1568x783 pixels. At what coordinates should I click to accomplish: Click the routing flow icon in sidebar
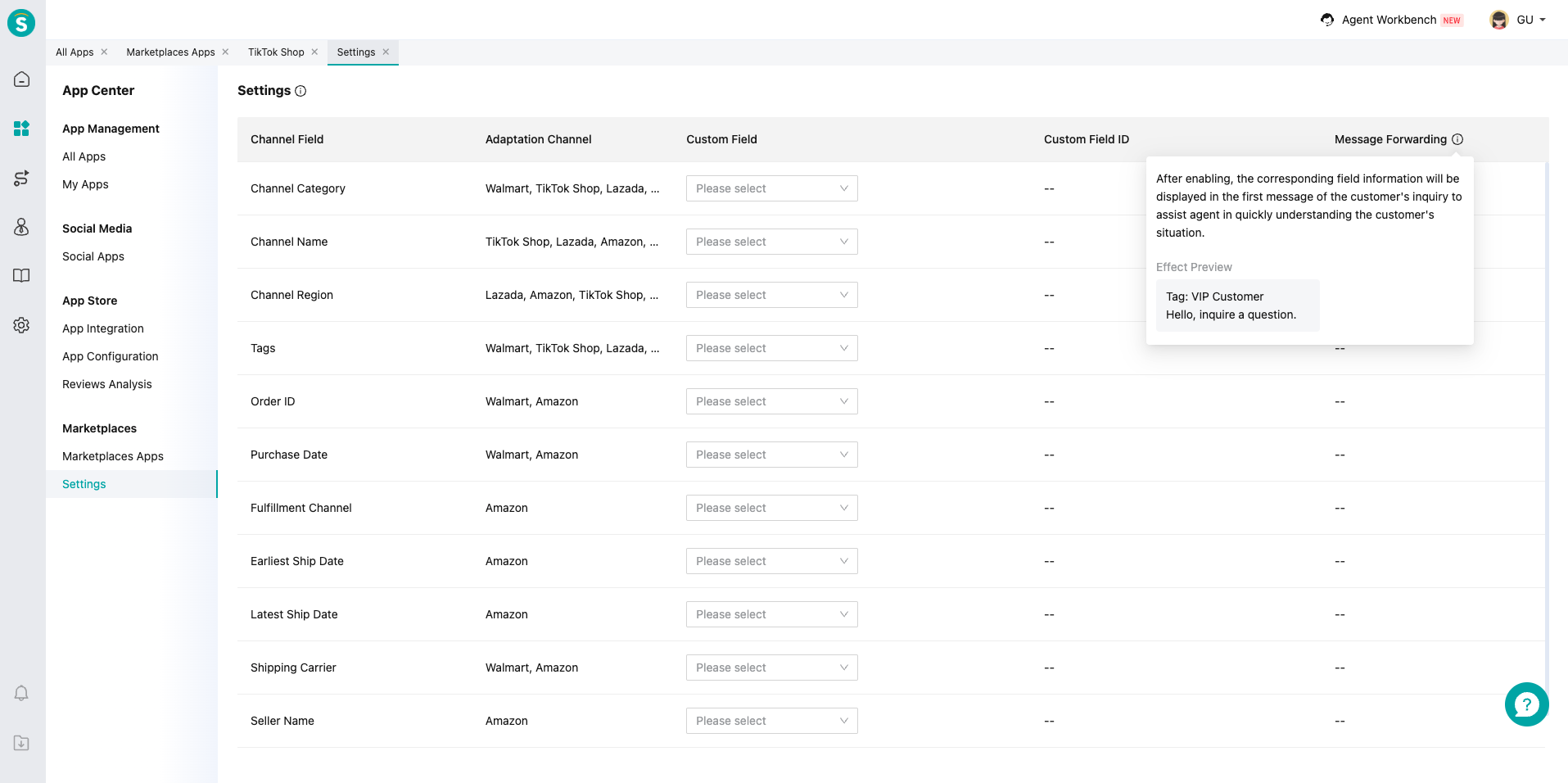click(22, 178)
